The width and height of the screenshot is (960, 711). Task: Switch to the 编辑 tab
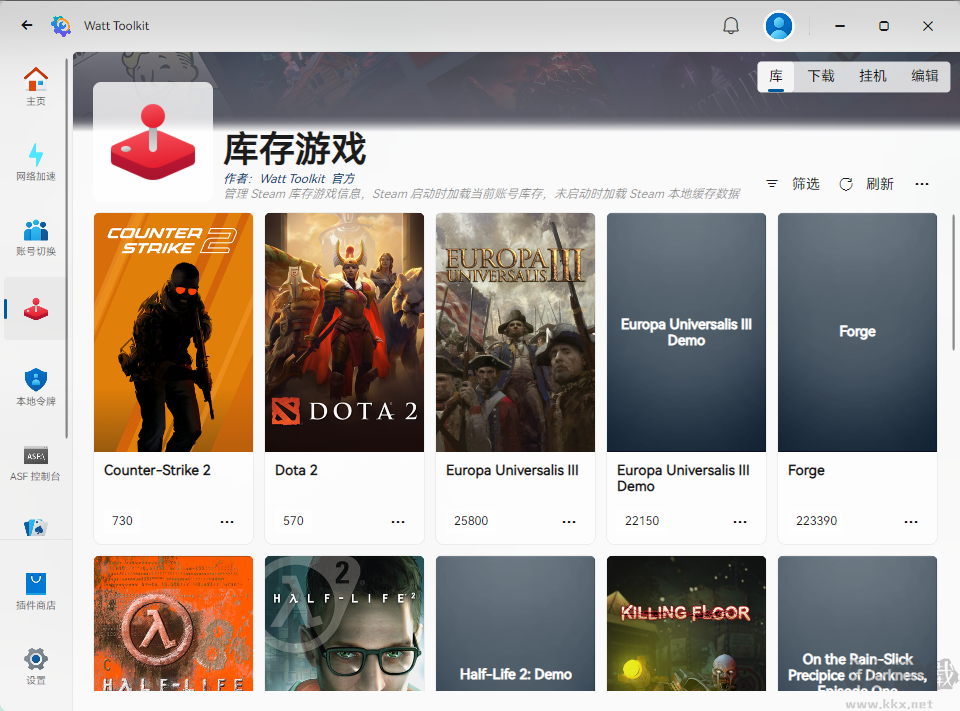coord(924,76)
